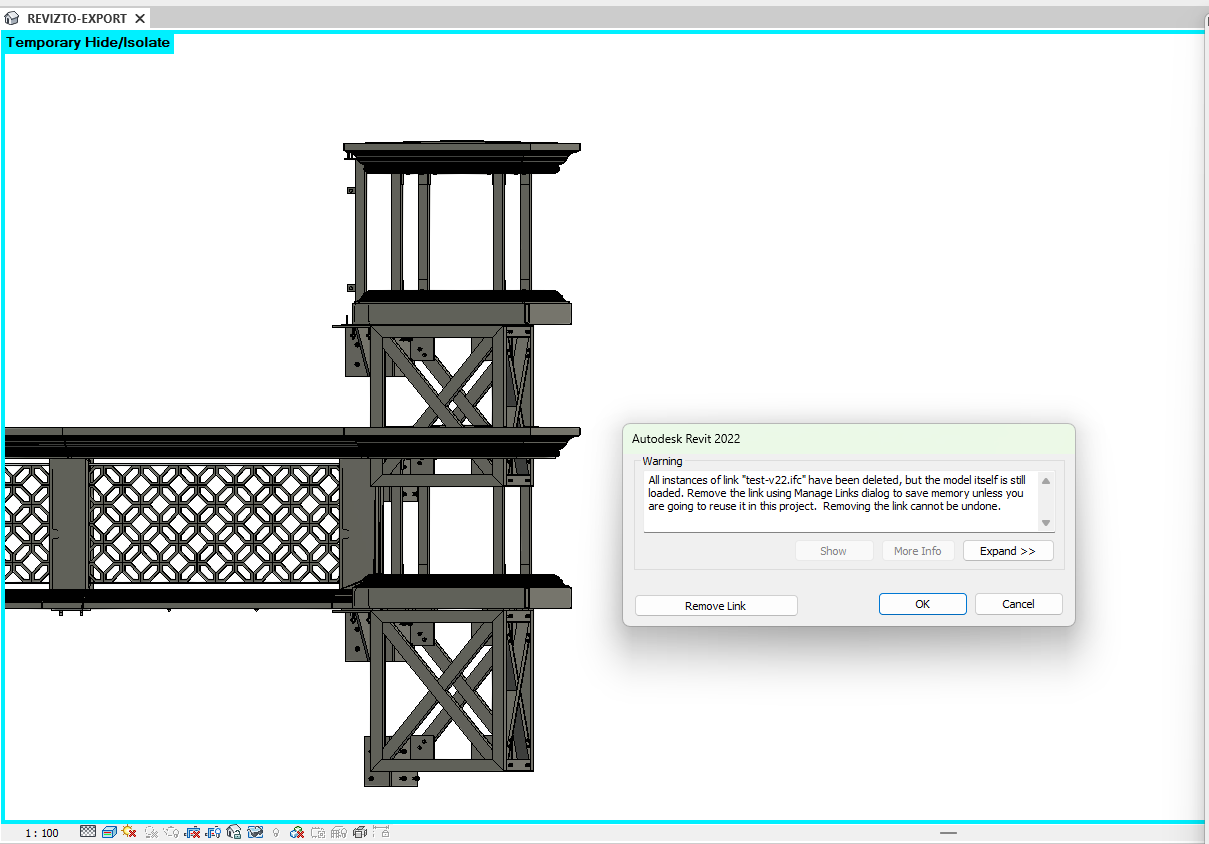Click Cancel in the warning dialog

pyautogui.click(x=1018, y=604)
